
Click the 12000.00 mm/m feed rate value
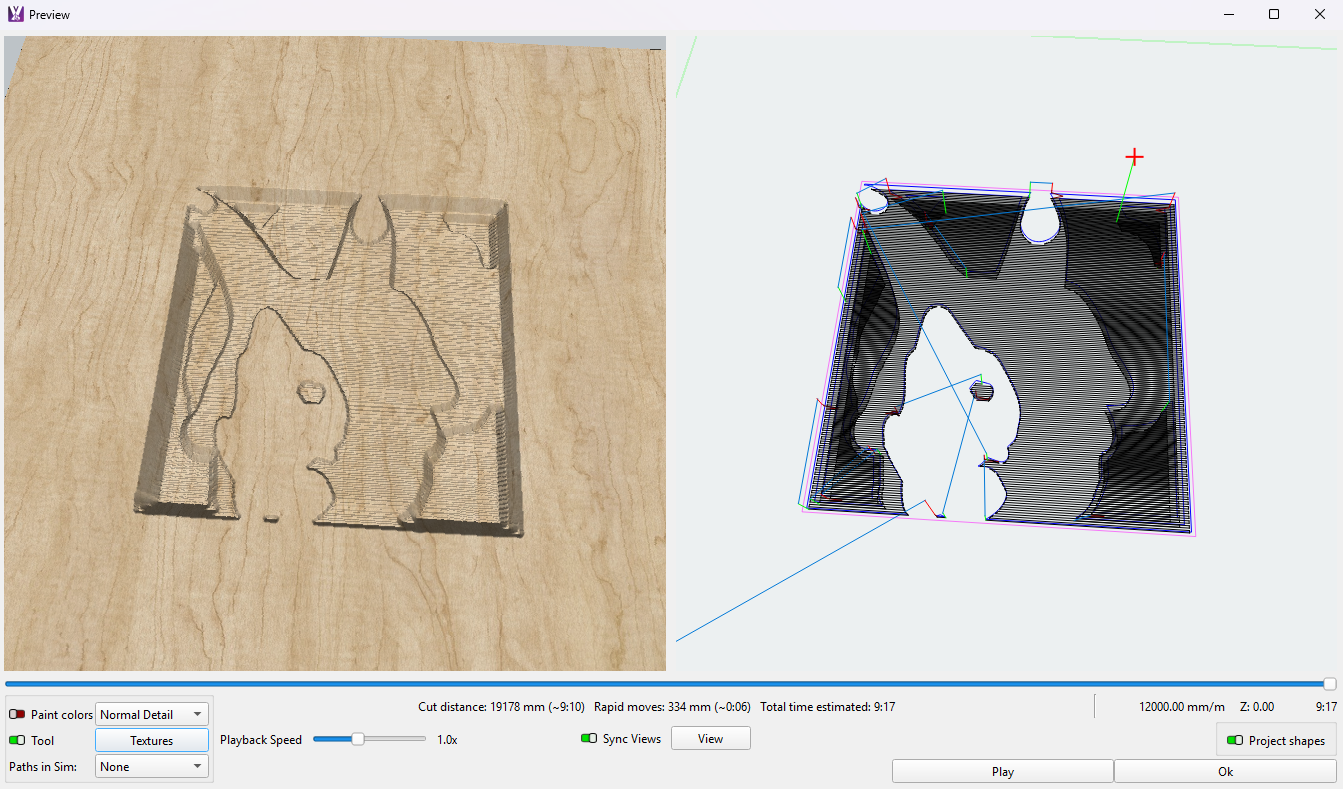pos(1182,707)
